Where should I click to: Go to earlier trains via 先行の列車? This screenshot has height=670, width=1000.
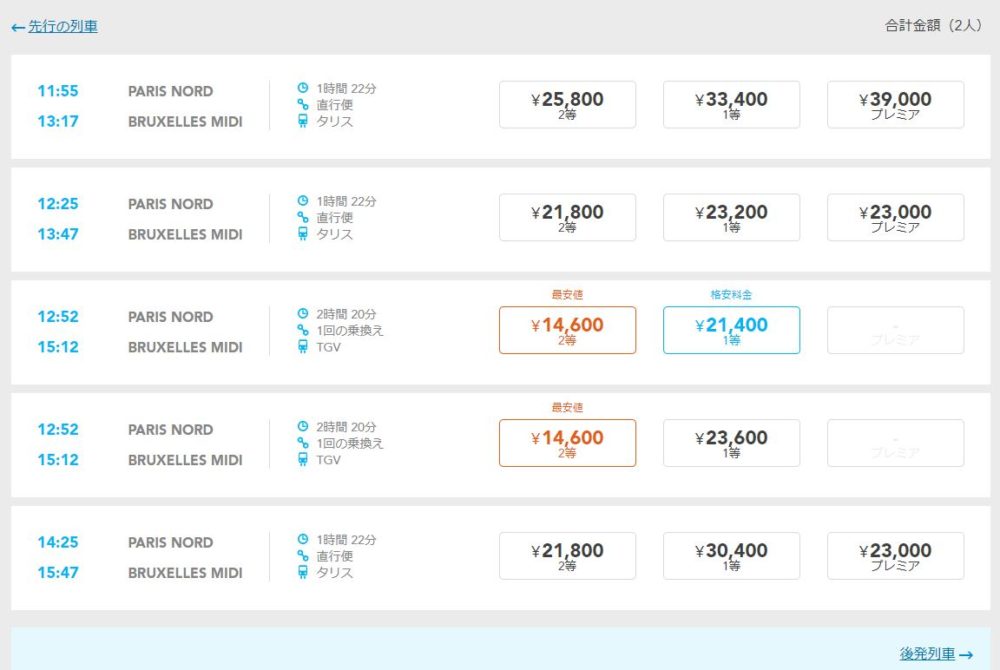55,27
